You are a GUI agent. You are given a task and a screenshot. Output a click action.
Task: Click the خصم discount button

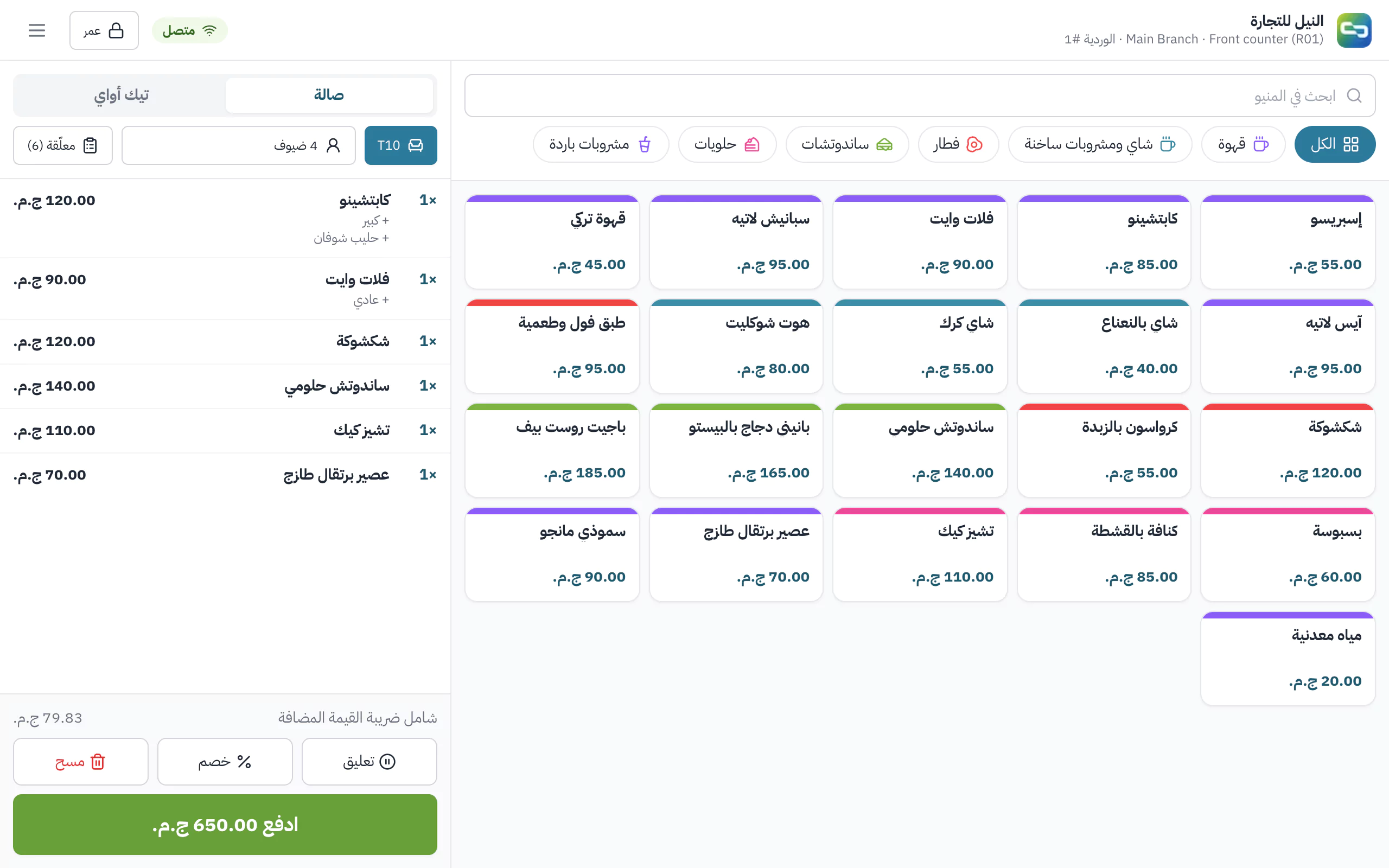225,761
